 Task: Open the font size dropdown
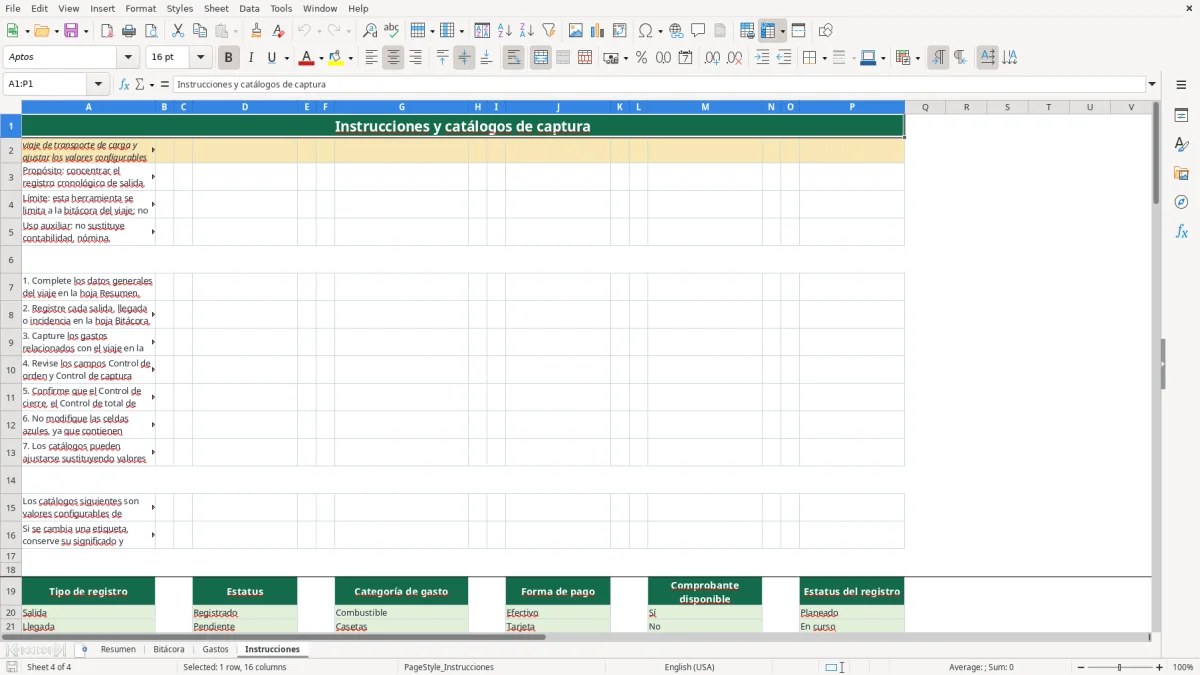200,58
